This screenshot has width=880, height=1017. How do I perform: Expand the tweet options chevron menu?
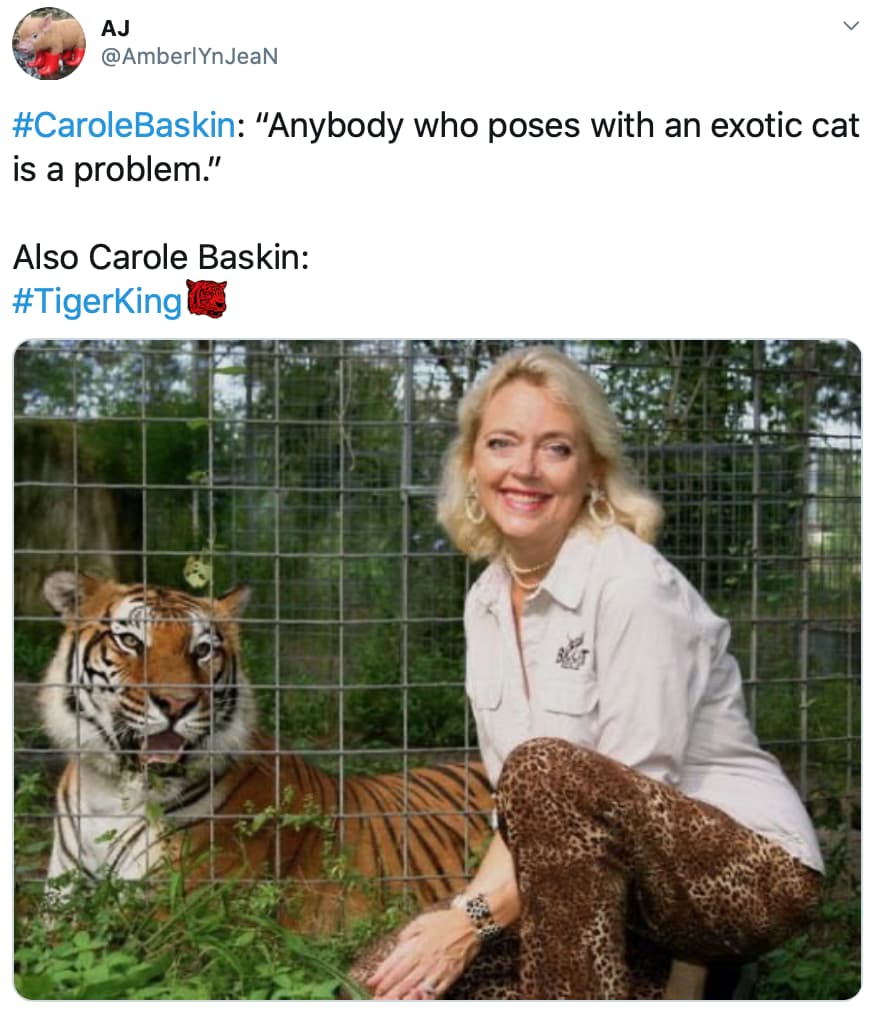(x=850, y=26)
